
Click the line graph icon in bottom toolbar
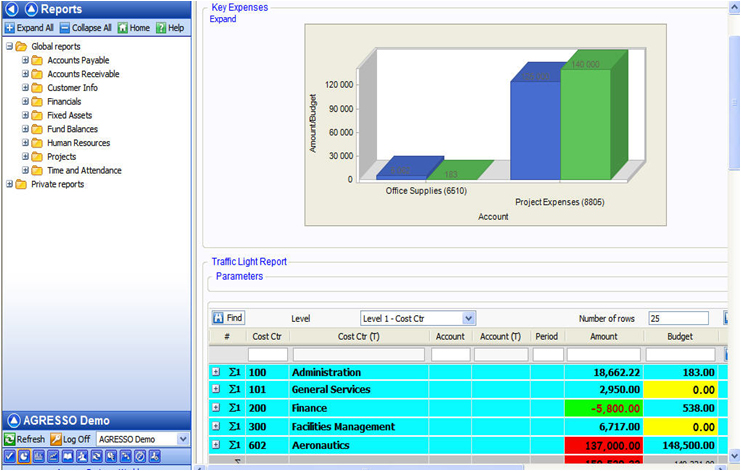point(53,456)
